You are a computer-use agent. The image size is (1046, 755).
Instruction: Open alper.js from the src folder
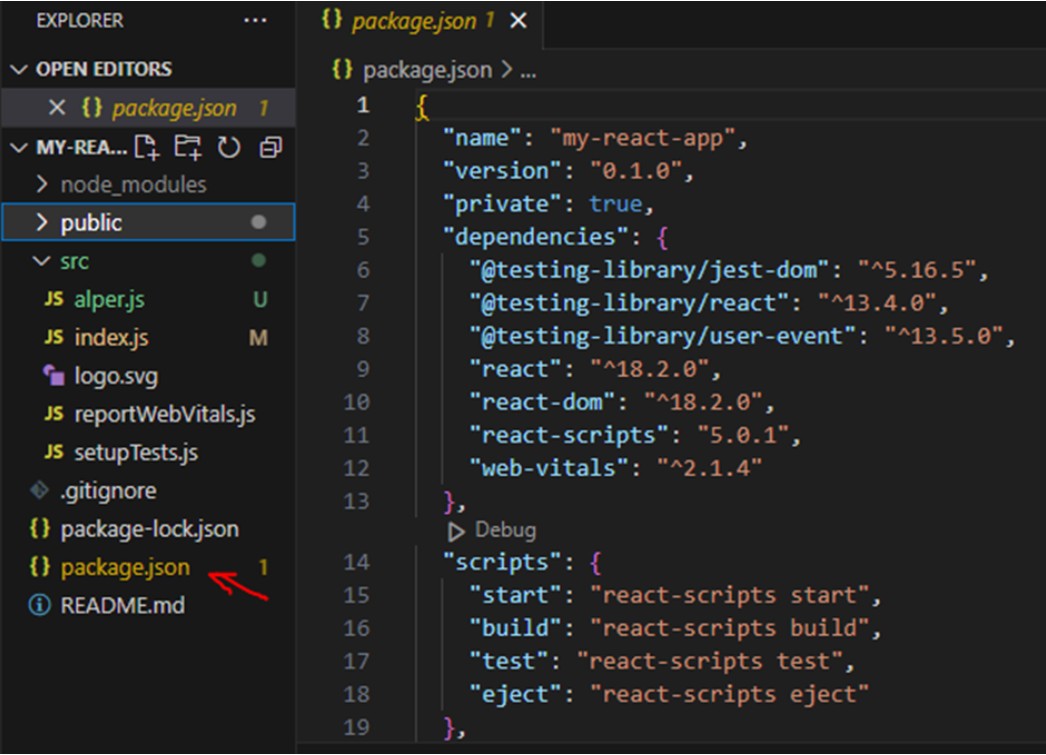[109, 300]
